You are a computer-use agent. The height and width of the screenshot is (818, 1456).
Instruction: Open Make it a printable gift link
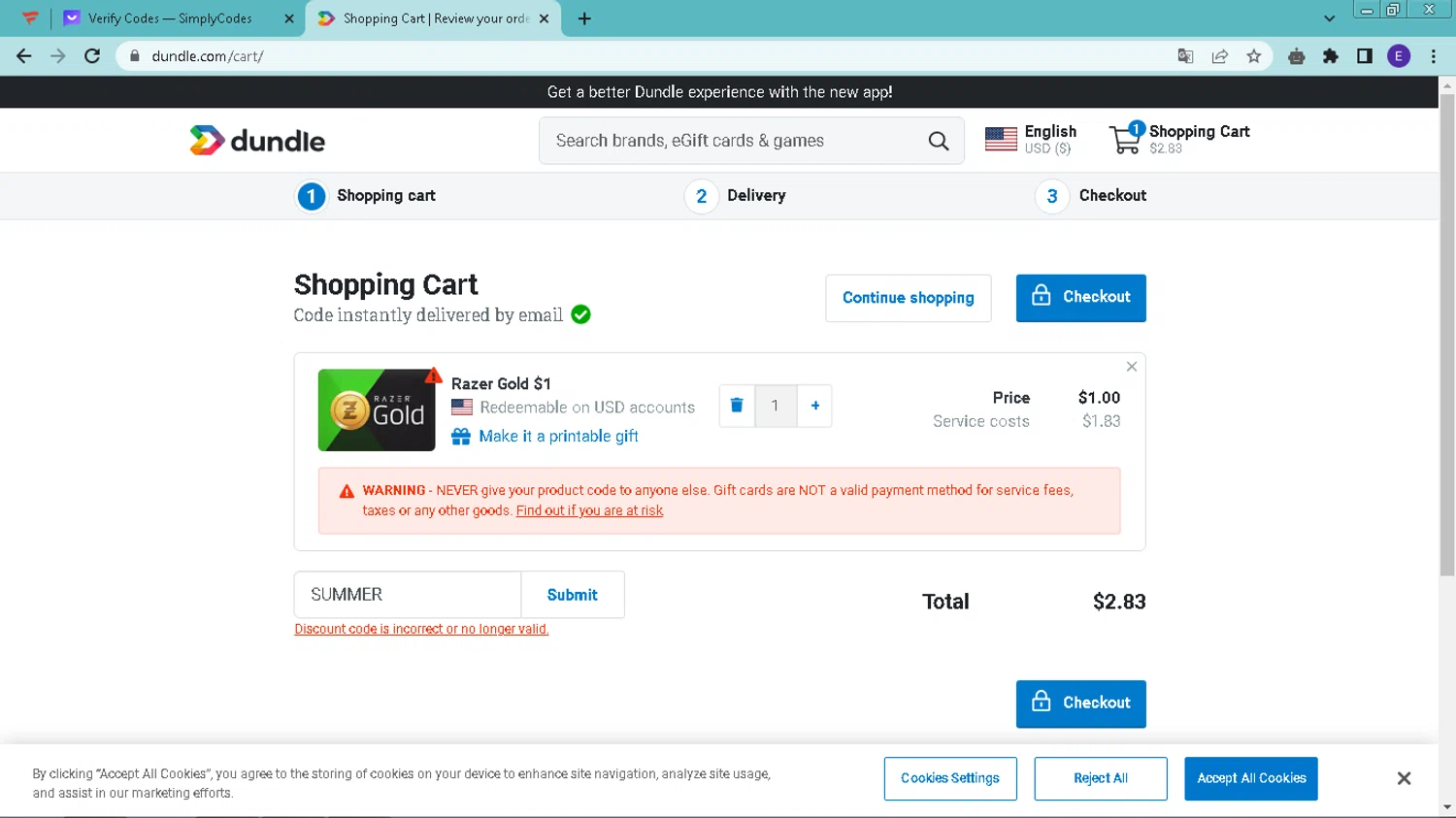[x=558, y=437]
